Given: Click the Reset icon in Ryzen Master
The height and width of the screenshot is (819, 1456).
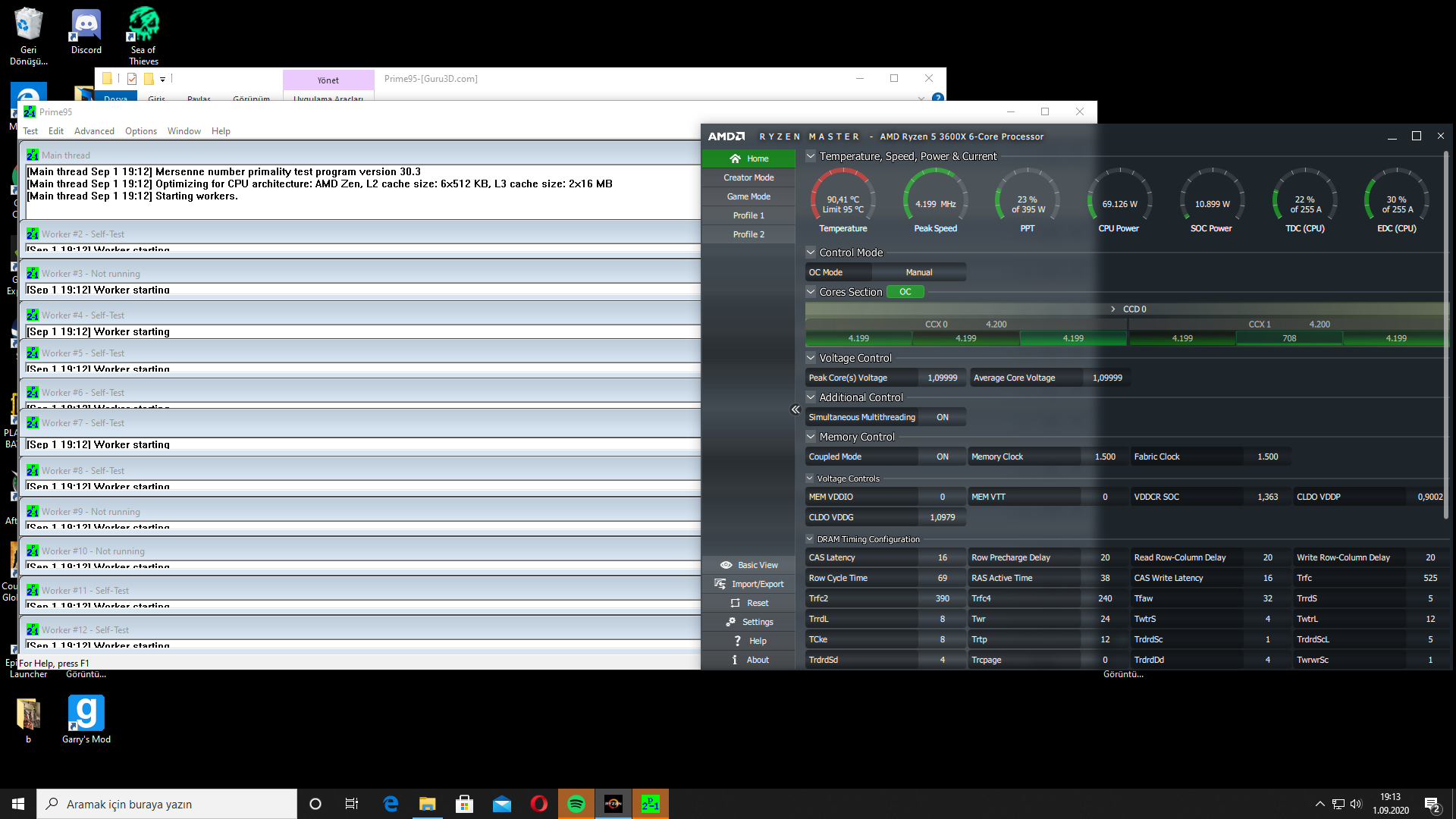Looking at the screenshot, I should pyautogui.click(x=735, y=603).
